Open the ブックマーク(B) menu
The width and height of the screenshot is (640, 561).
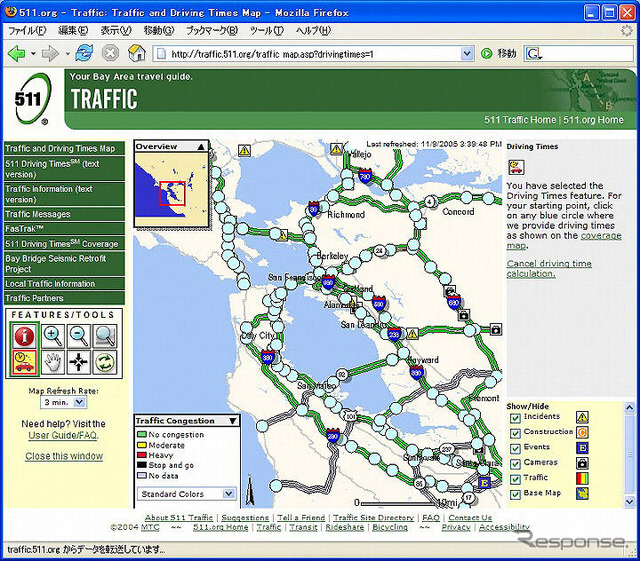tap(212, 31)
